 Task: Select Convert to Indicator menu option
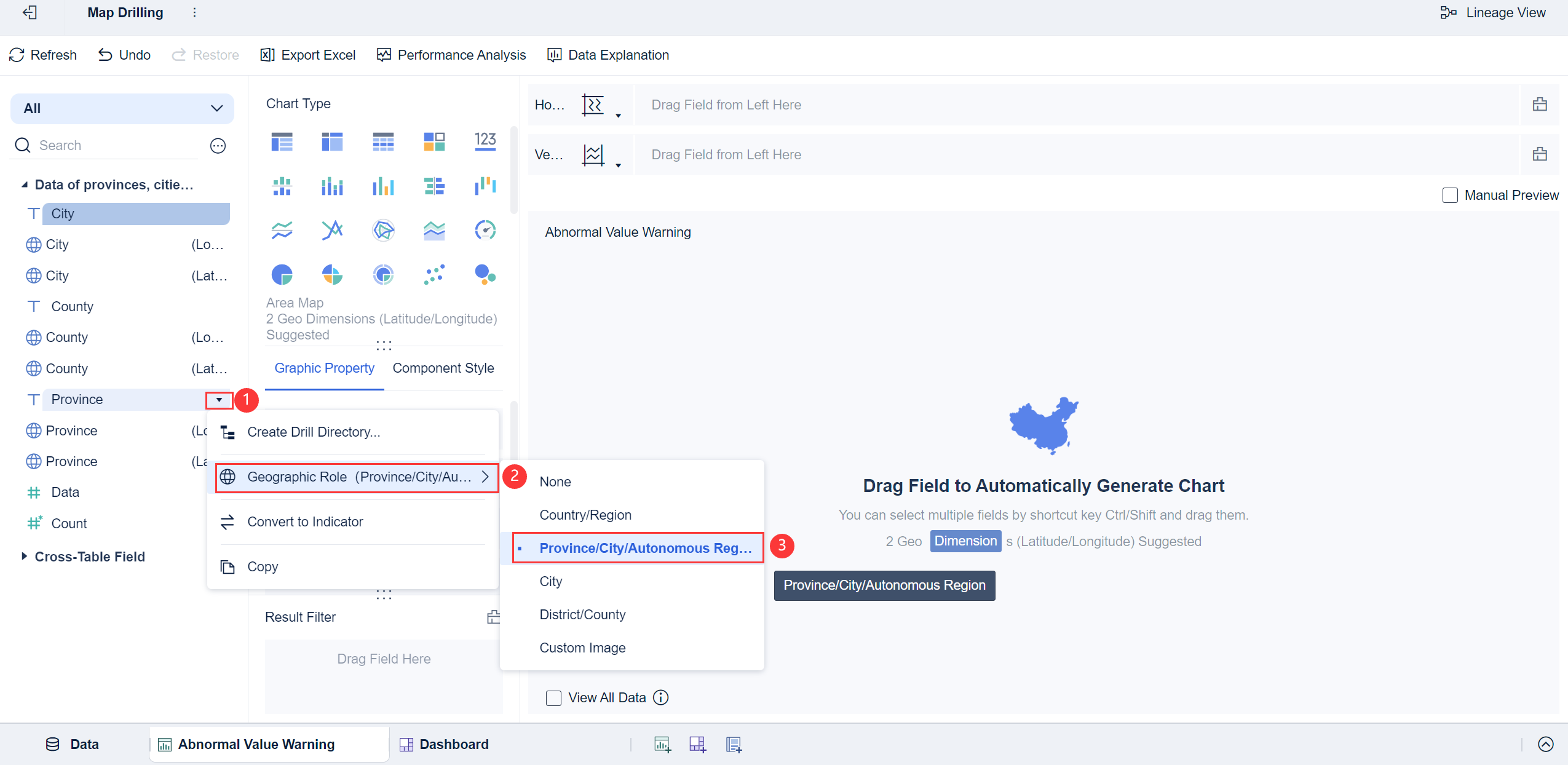pos(353,522)
